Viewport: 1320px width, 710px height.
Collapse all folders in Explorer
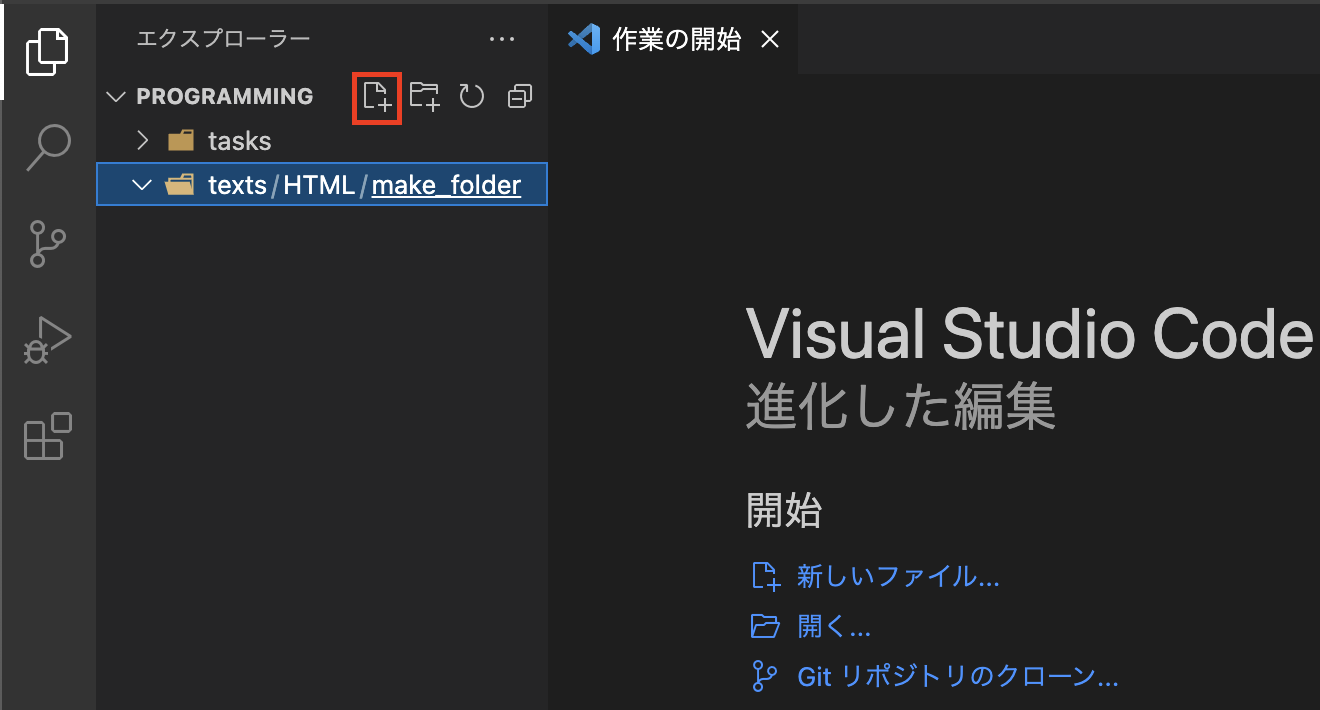tap(519, 96)
